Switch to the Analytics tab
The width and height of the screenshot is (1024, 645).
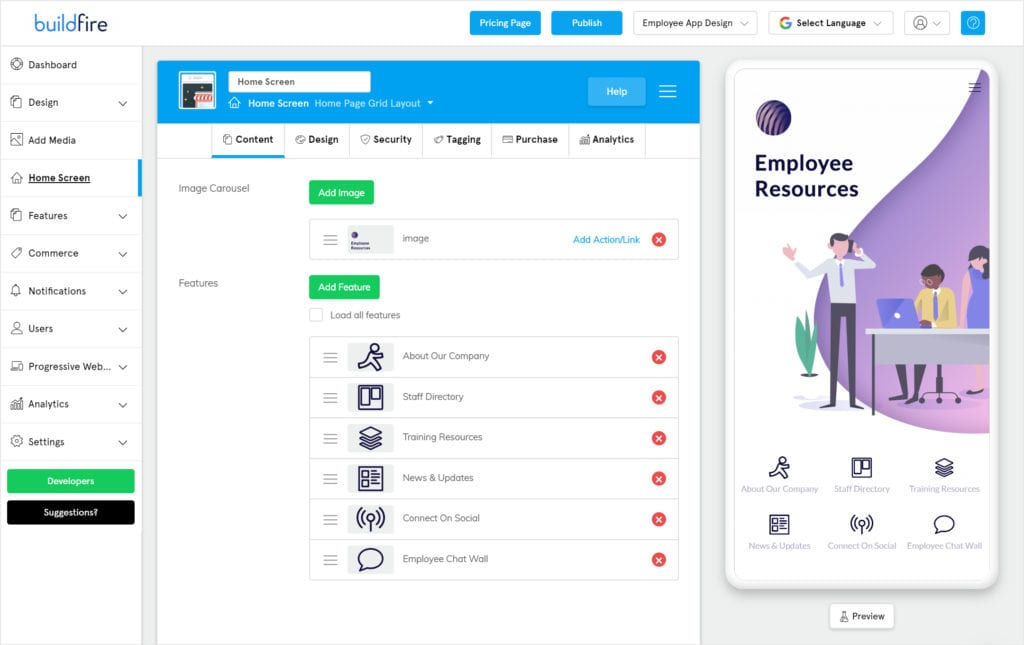606,140
